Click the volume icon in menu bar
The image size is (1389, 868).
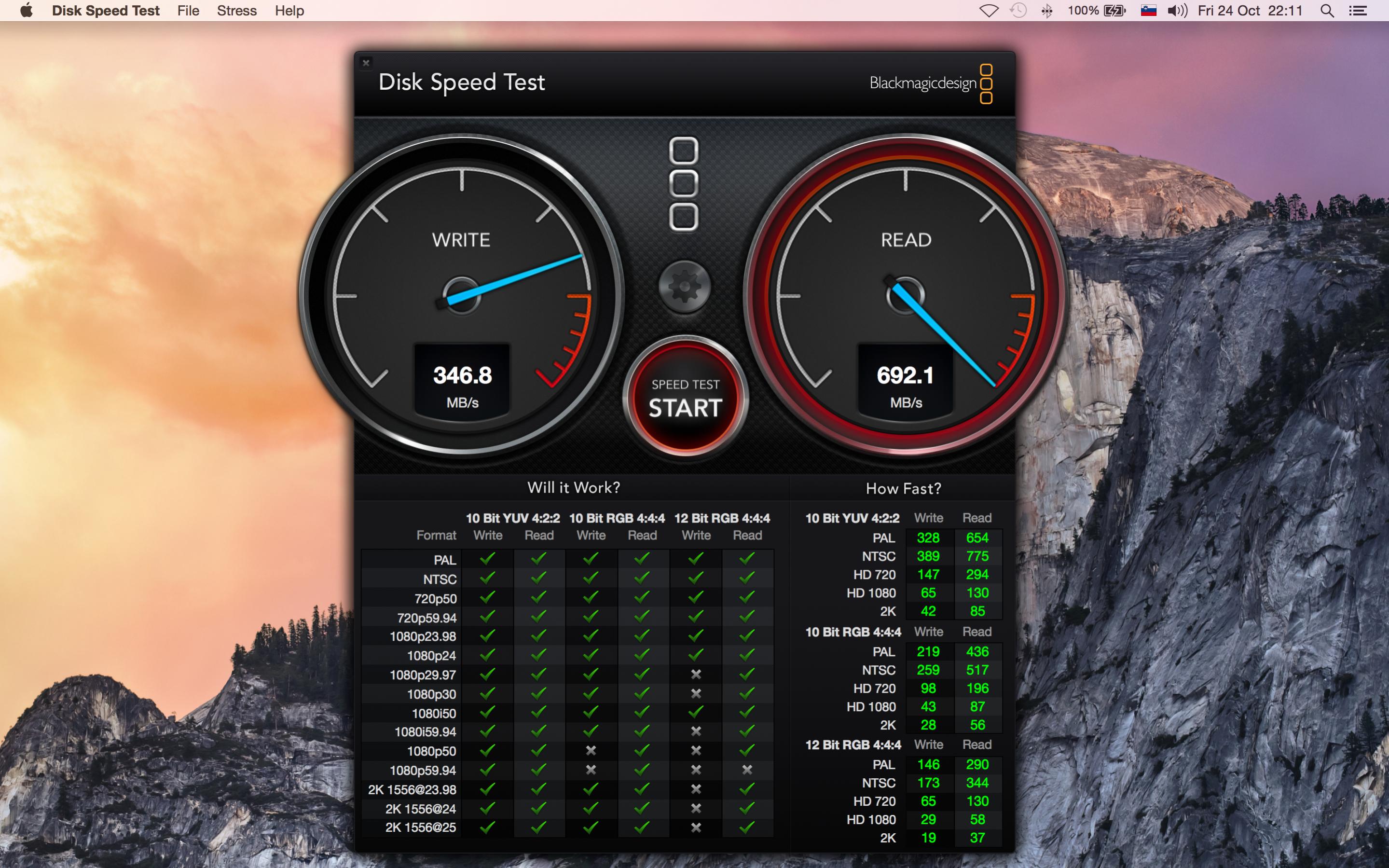pos(1177,10)
